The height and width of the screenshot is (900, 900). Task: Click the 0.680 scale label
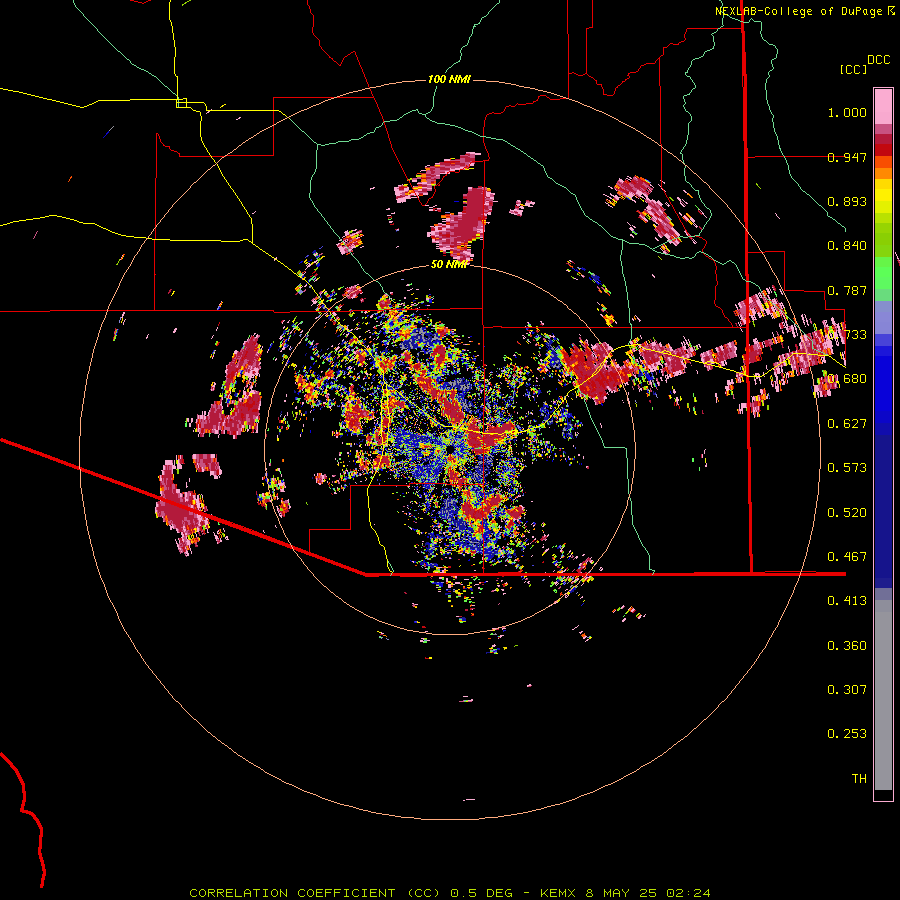[x=847, y=379]
